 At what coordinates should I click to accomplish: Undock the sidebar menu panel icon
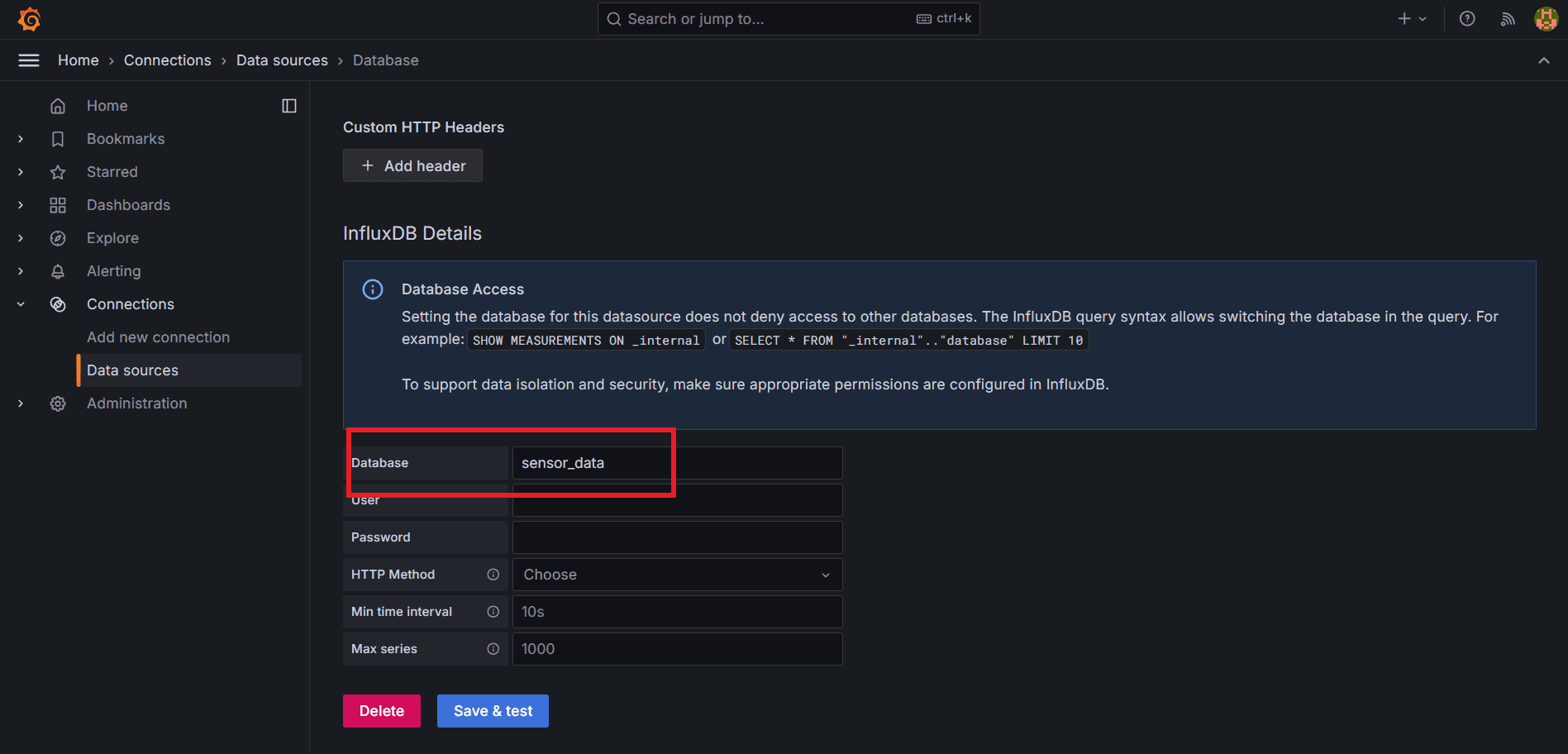pos(289,106)
